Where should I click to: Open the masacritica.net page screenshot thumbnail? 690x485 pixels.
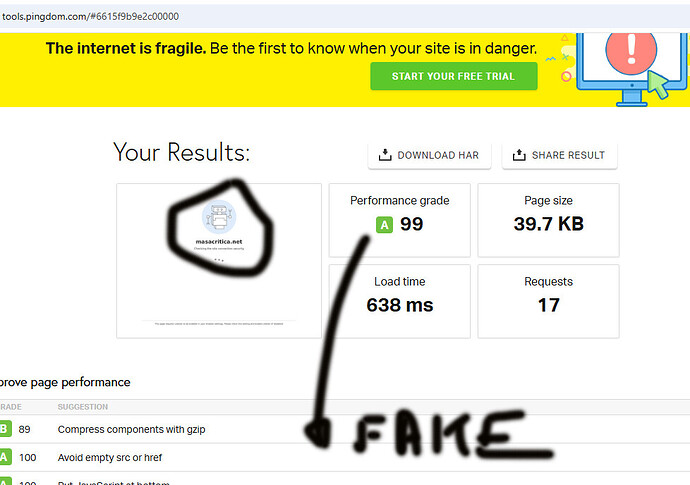point(219,261)
